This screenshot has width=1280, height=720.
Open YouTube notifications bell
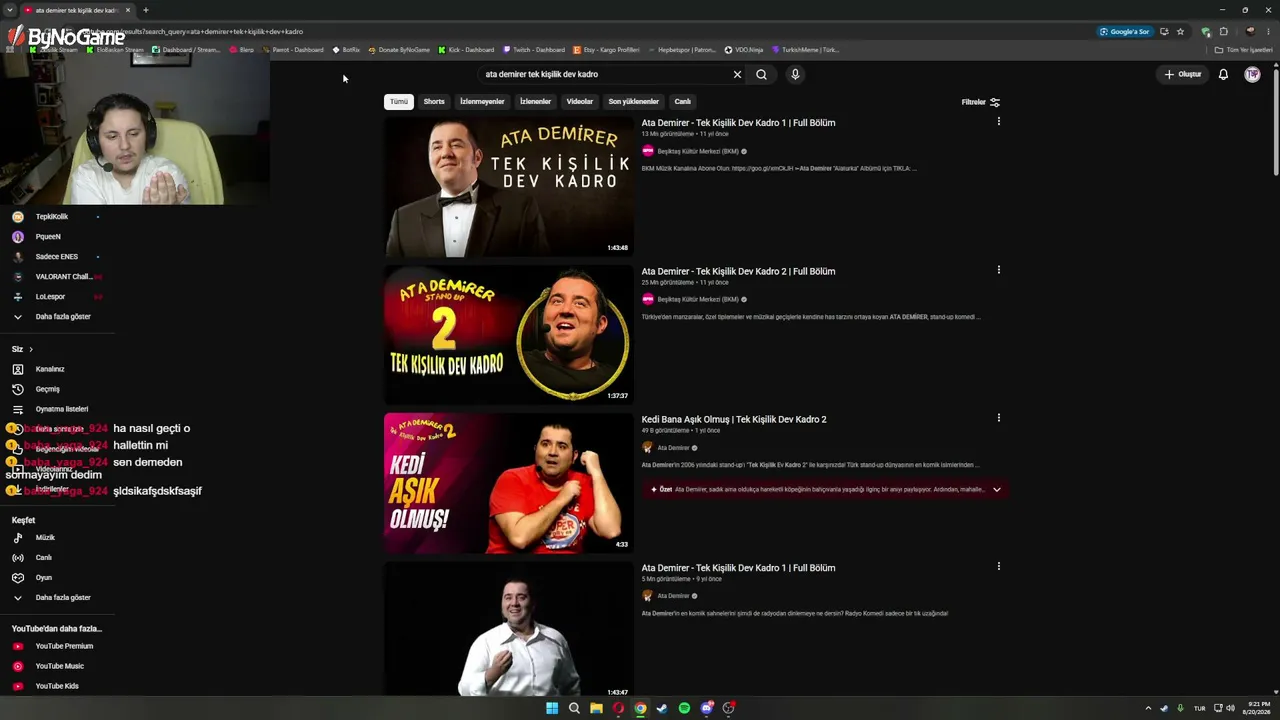click(1223, 74)
